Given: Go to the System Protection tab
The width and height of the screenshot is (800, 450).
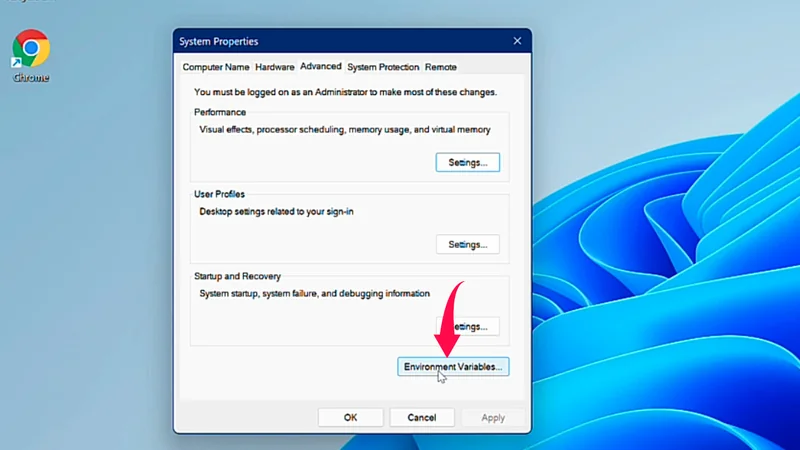Looking at the screenshot, I should coord(383,67).
